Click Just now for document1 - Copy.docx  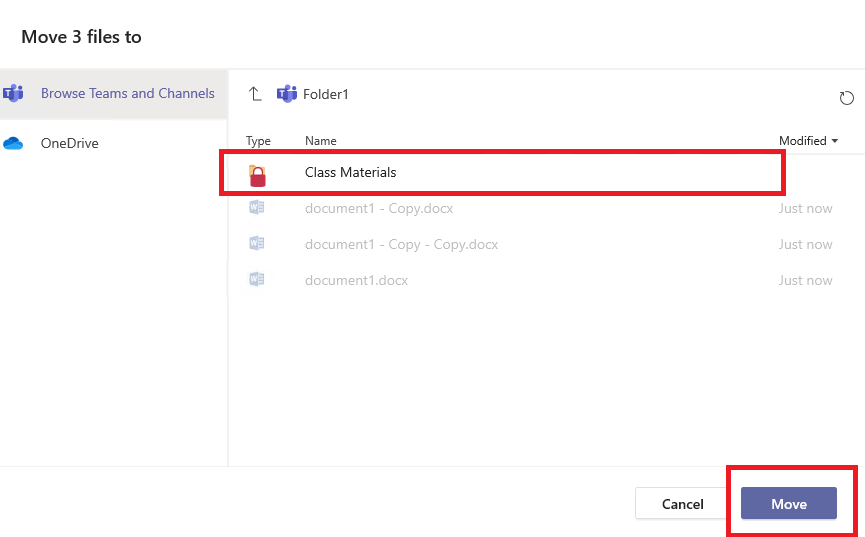tap(805, 209)
